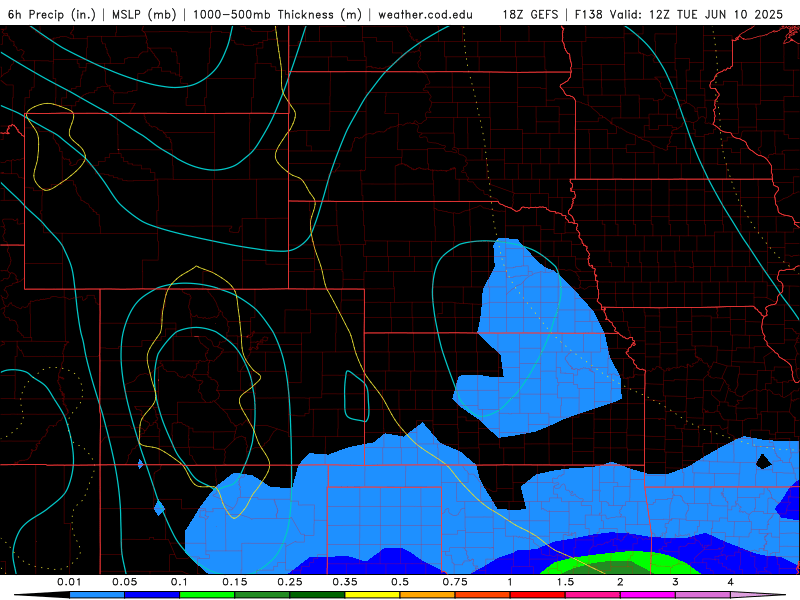
Task: Click the '0.75' legend value
Action: [455, 582]
